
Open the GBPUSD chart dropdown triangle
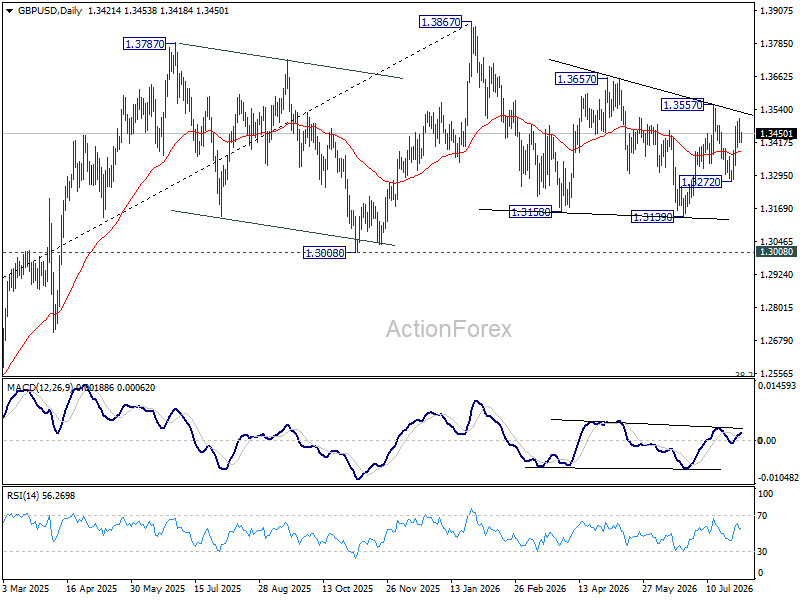point(10,11)
